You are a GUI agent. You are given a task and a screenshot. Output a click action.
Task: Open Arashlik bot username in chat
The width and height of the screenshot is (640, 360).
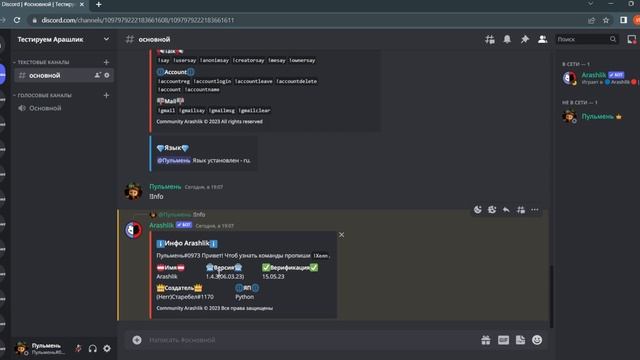coord(161,225)
